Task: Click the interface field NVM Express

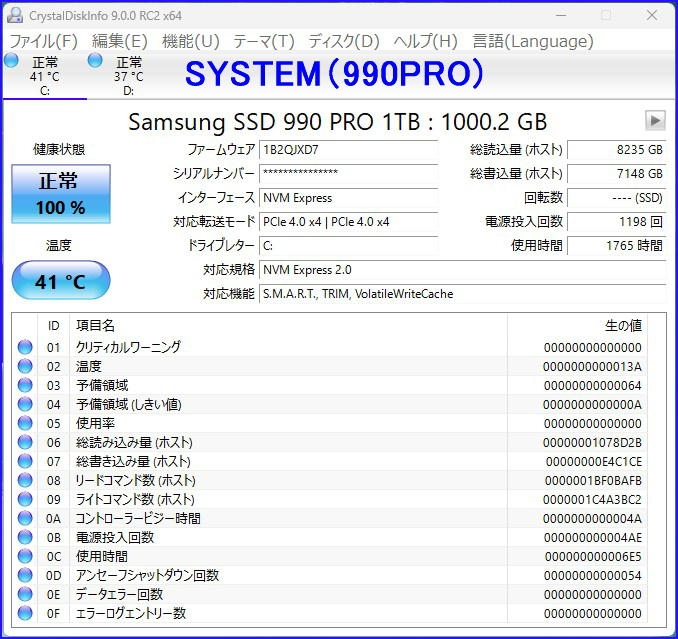Action: tap(349, 198)
